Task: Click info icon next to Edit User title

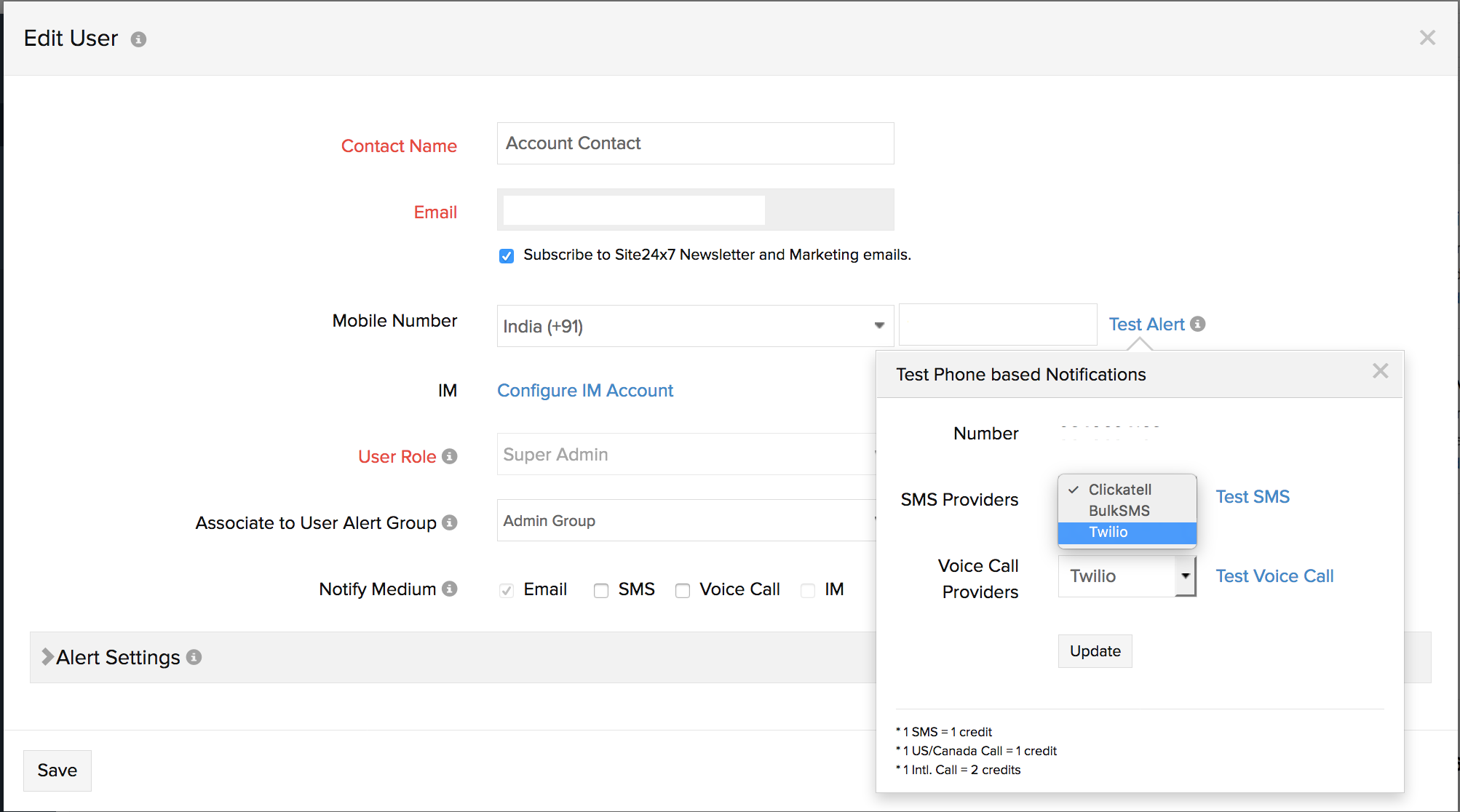Action: click(x=138, y=39)
